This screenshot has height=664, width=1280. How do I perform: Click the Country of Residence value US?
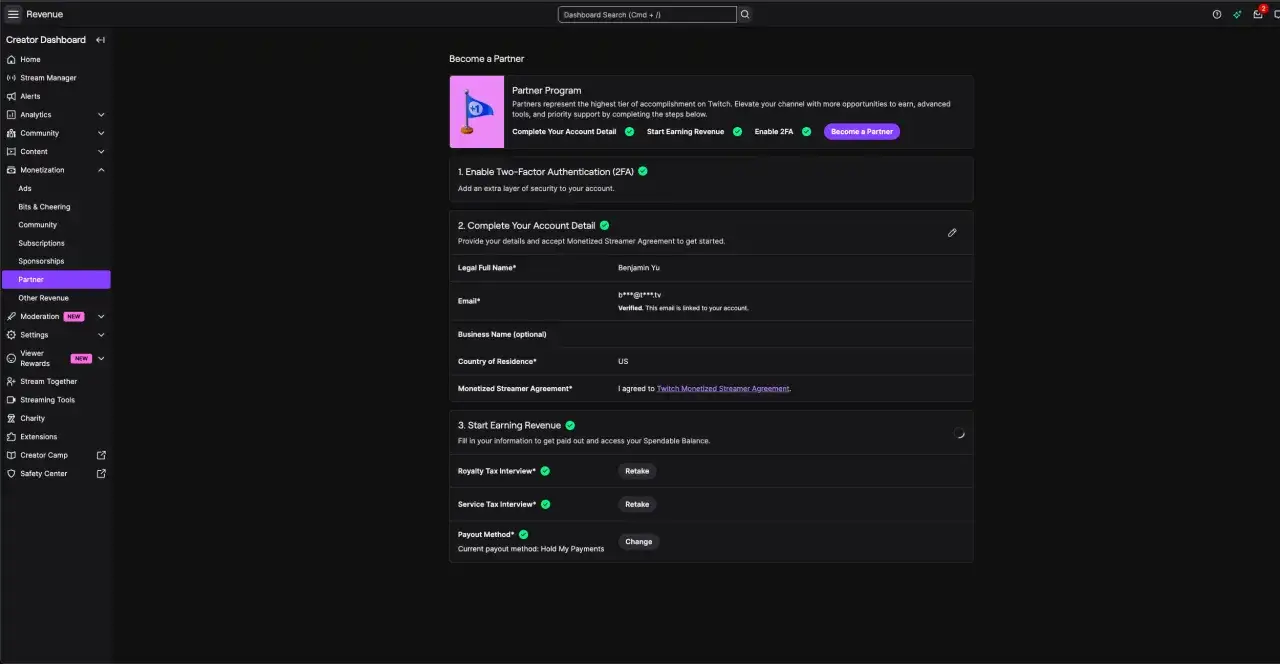[x=623, y=361]
